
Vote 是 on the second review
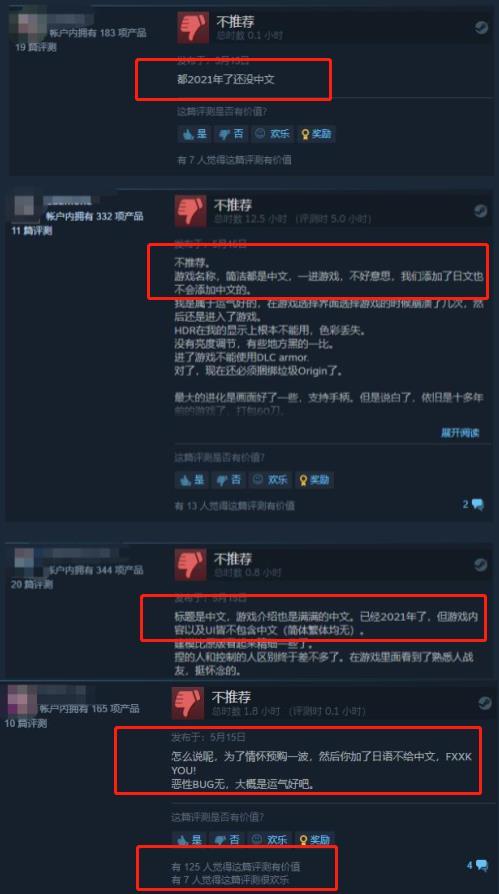tap(192, 479)
